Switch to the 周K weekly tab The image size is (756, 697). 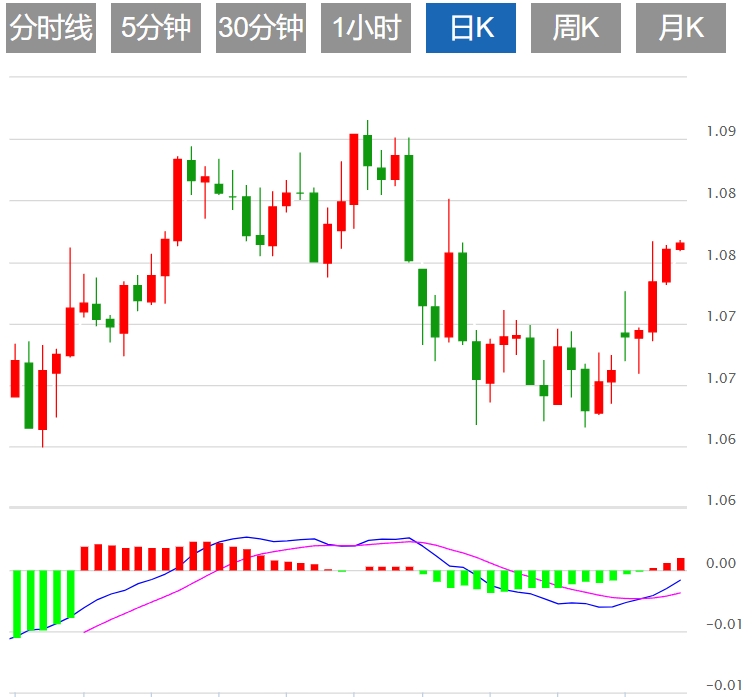click(576, 28)
